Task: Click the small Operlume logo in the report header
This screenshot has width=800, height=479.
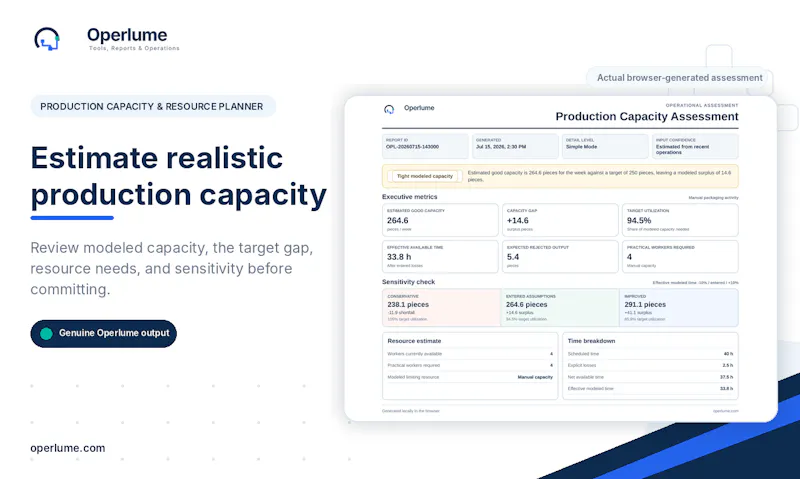Action: coord(389,109)
